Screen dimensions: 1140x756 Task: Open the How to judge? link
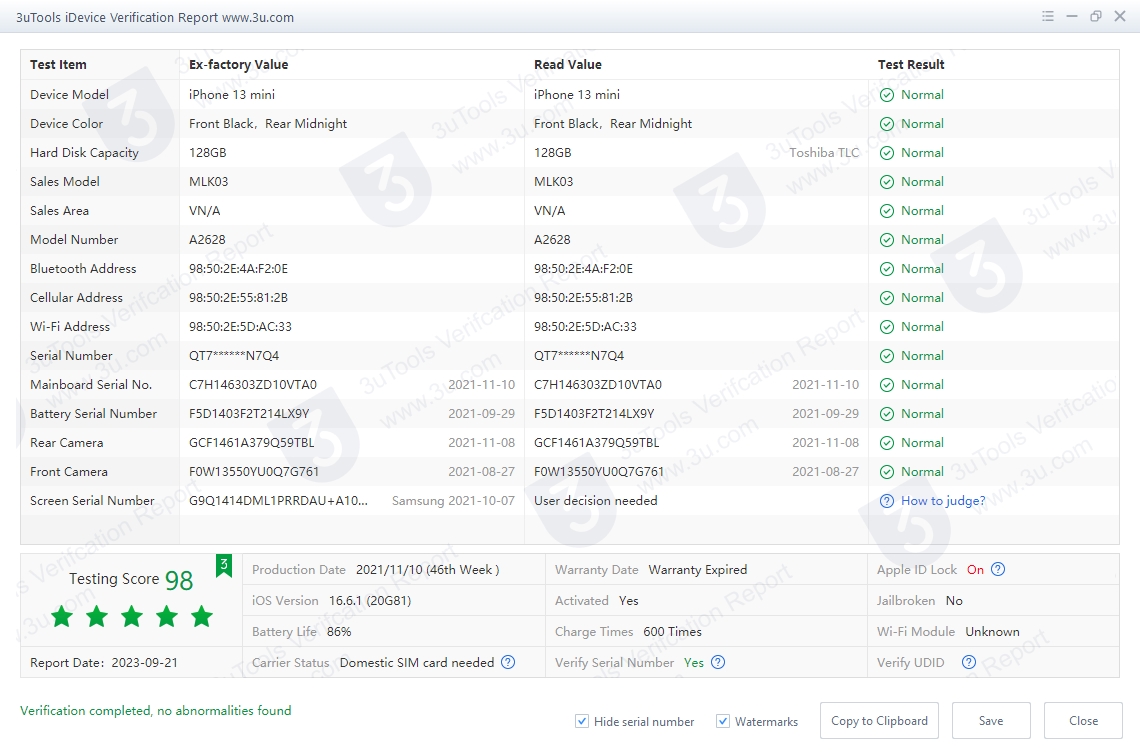pos(943,501)
